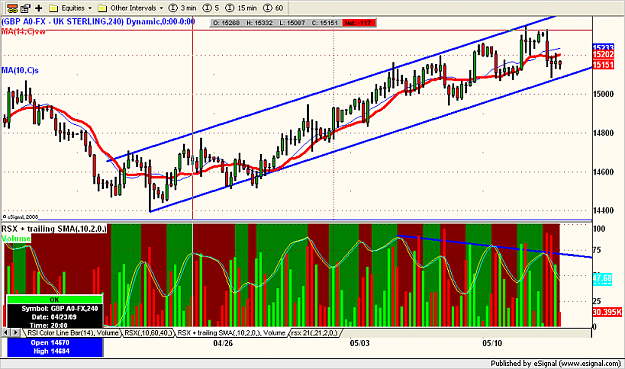
Task: Click the tab strip scroll-right arrow
Action: point(16,332)
